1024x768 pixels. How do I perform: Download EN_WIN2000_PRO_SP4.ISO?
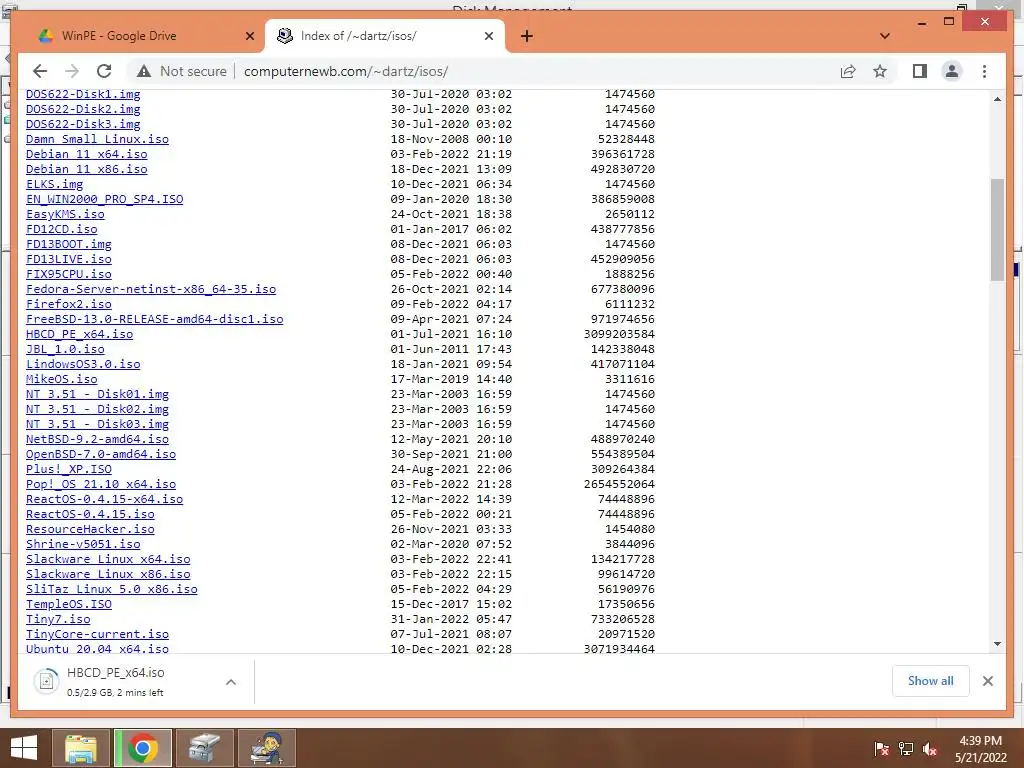click(104, 199)
